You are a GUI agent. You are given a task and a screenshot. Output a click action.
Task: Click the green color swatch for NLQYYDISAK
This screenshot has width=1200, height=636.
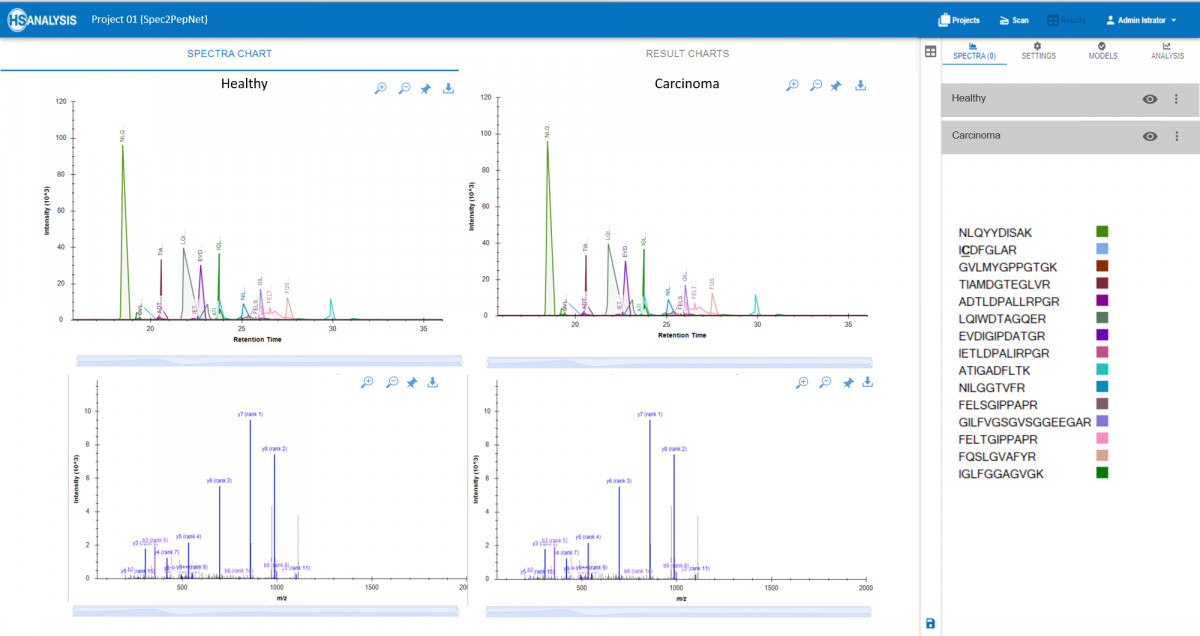pos(1103,232)
